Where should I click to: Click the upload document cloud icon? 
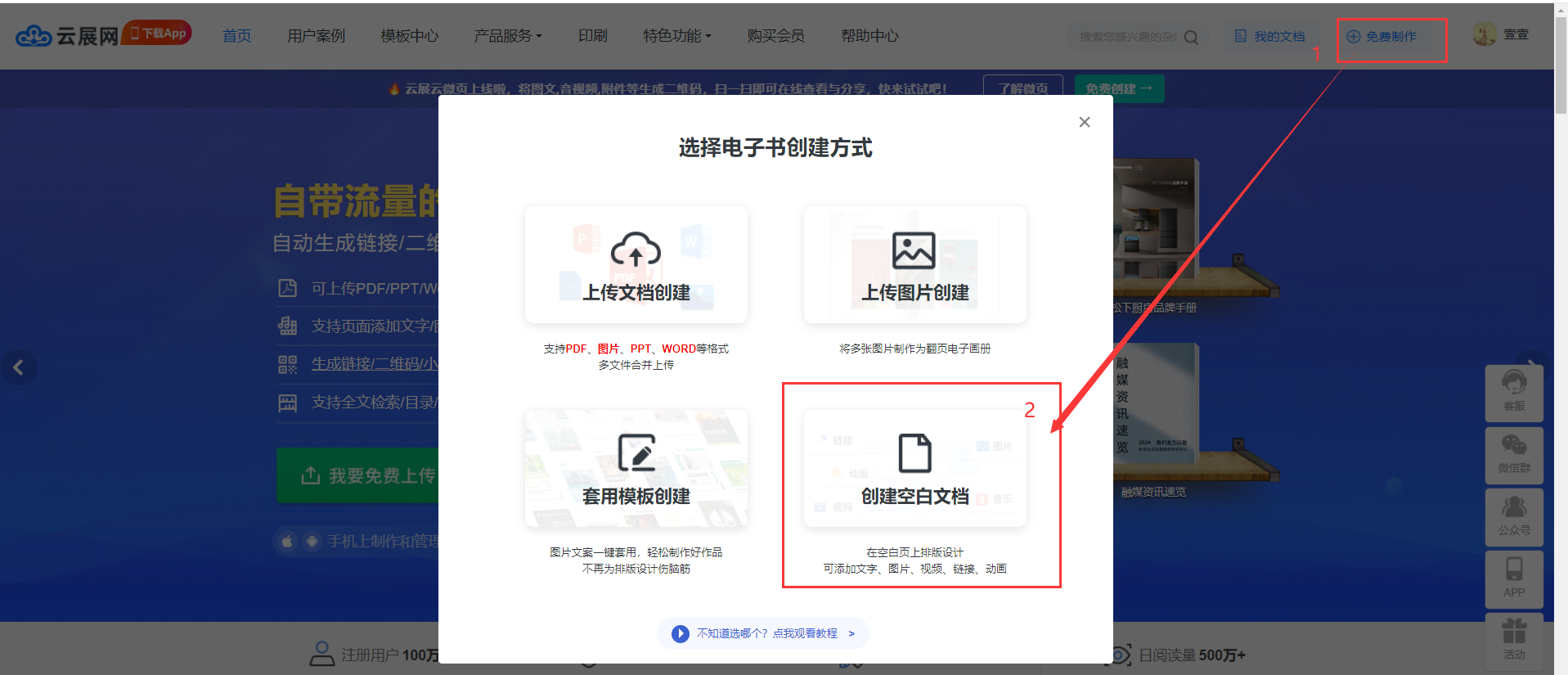(x=636, y=250)
